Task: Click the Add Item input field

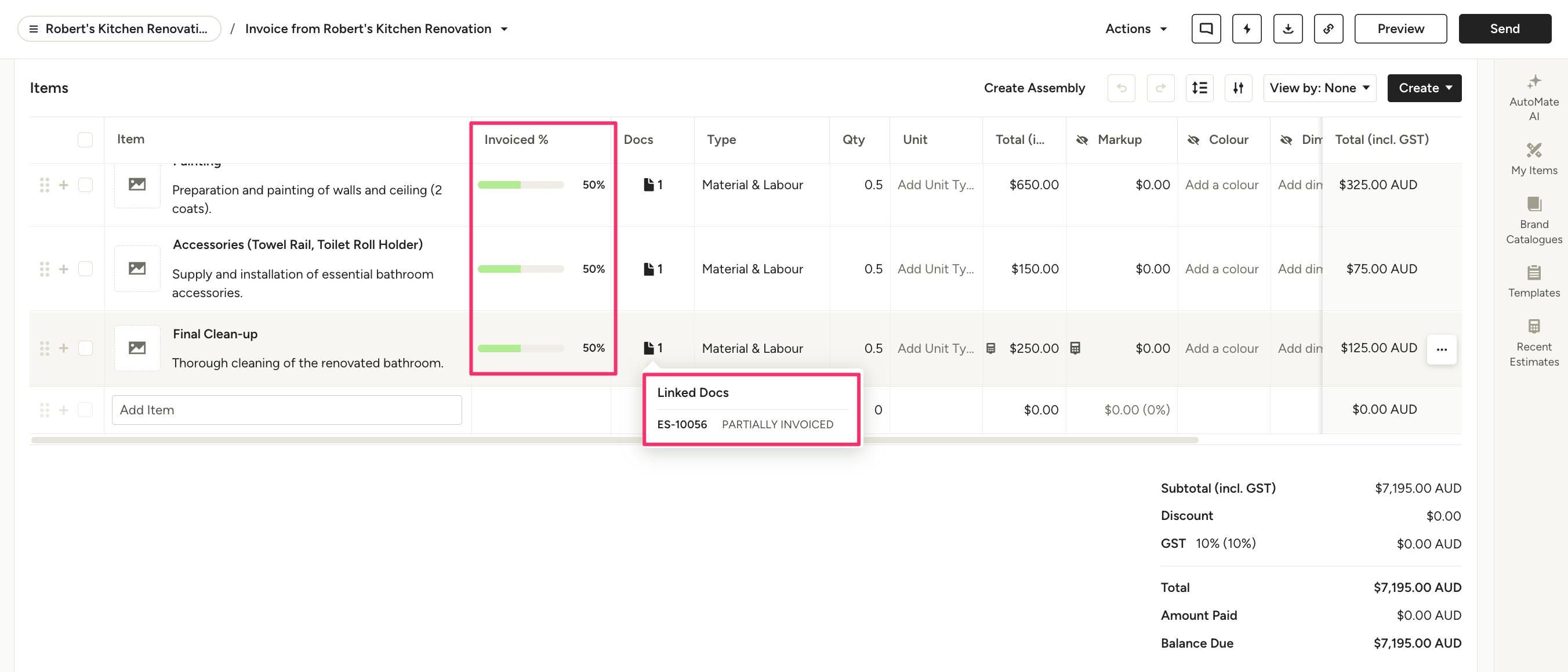Action: click(x=286, y=410)
